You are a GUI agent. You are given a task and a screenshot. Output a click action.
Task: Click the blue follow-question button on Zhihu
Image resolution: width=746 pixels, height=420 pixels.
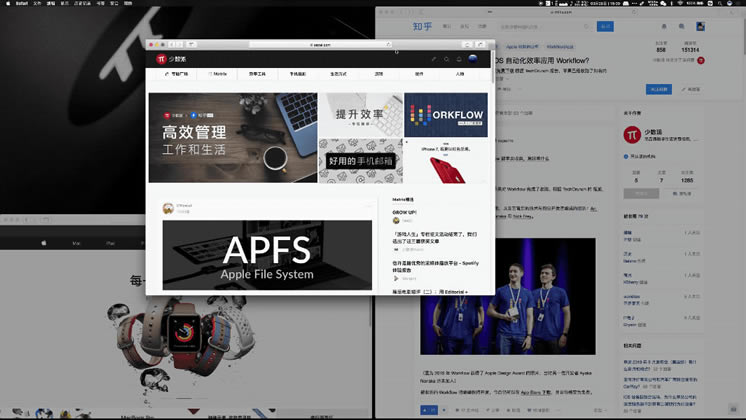[659, 89]
